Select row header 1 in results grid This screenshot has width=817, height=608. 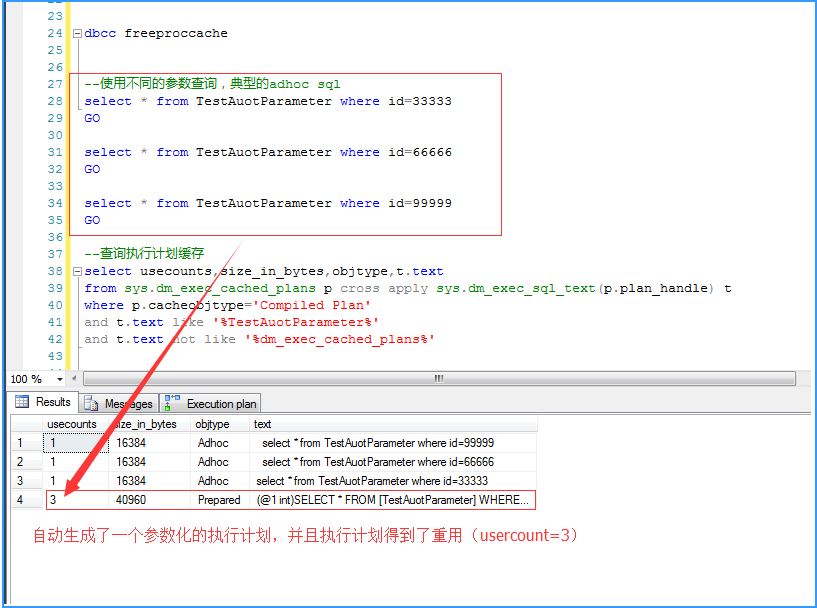27,443
